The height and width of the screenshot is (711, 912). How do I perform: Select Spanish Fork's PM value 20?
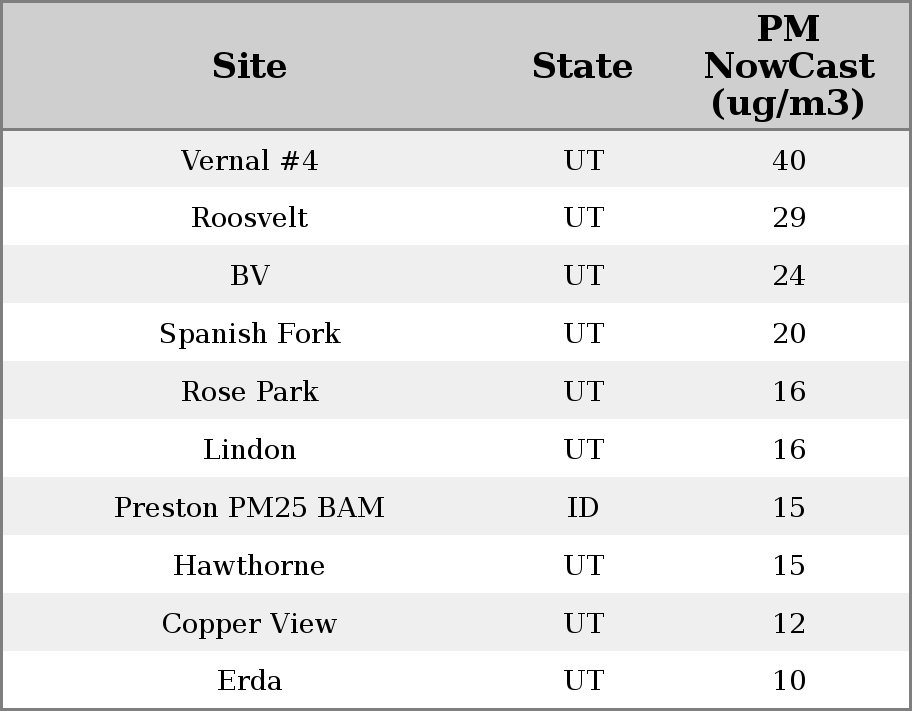click(x=788, y=334)
